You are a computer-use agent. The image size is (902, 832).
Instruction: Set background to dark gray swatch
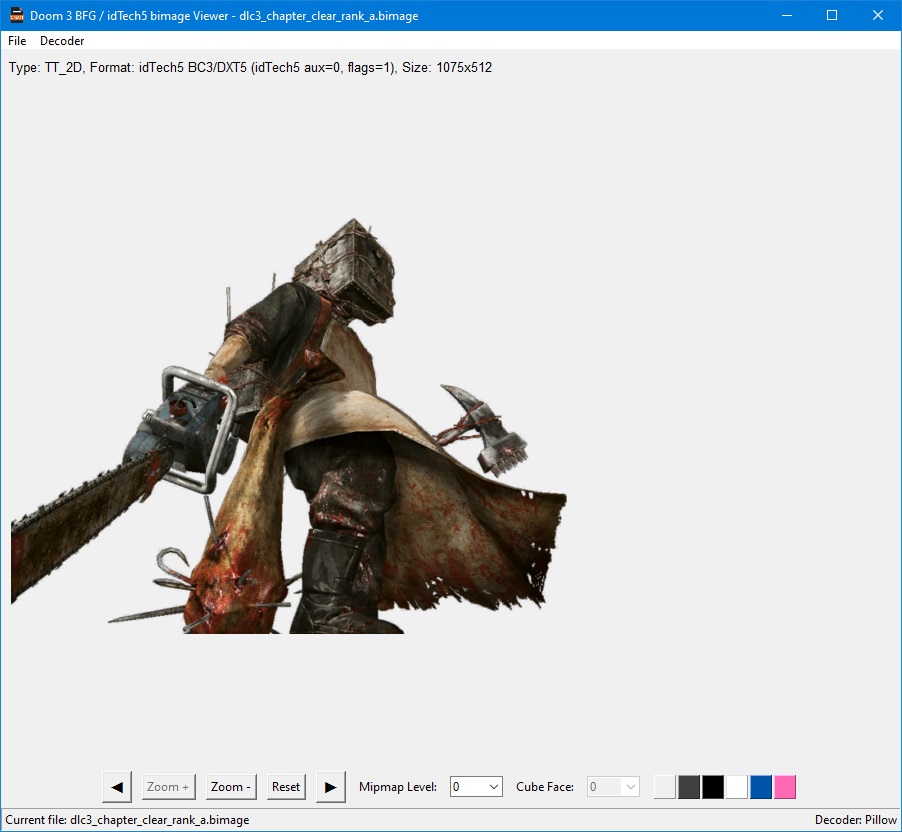coord(689,787)
